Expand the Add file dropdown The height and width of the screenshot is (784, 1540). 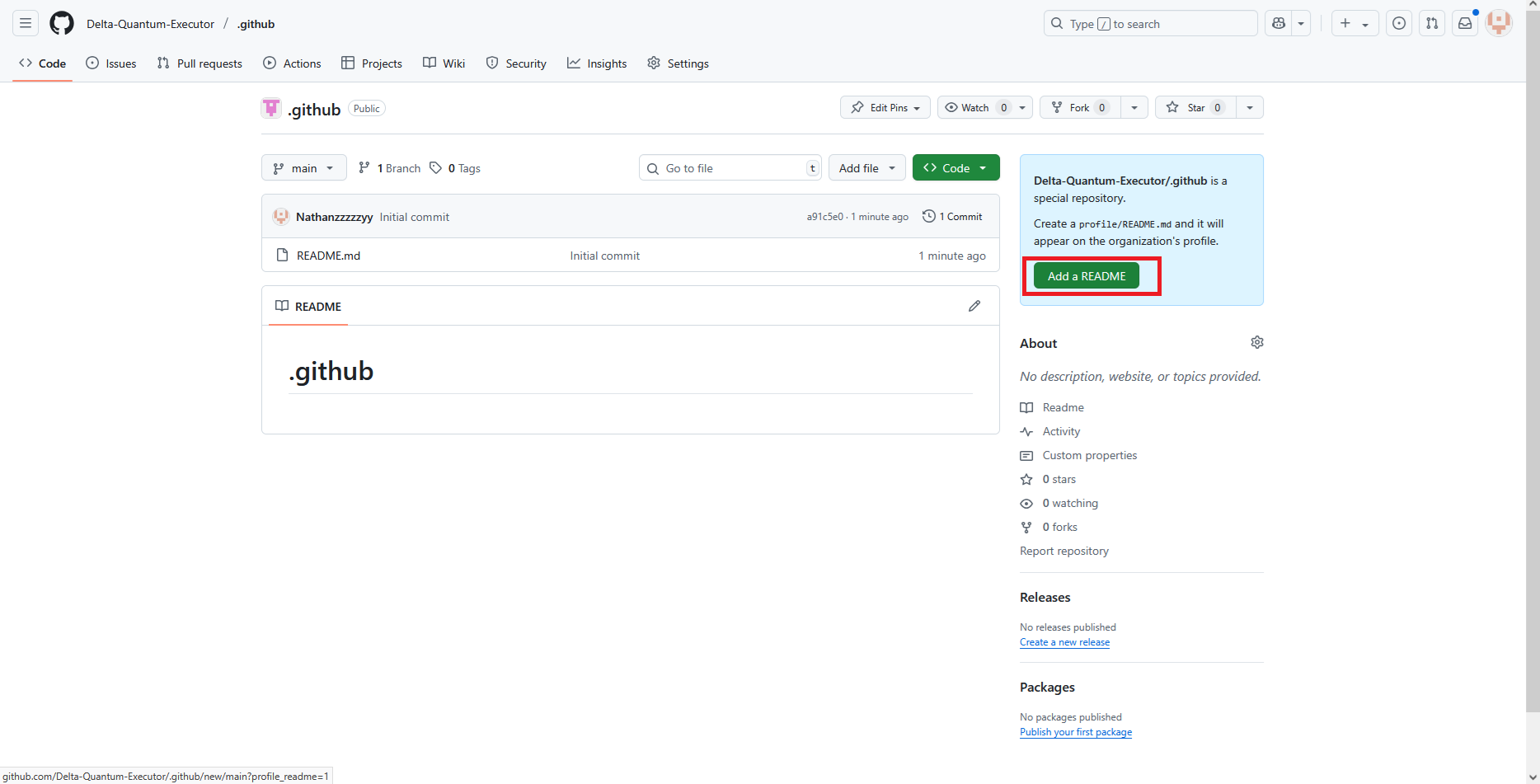866,168
